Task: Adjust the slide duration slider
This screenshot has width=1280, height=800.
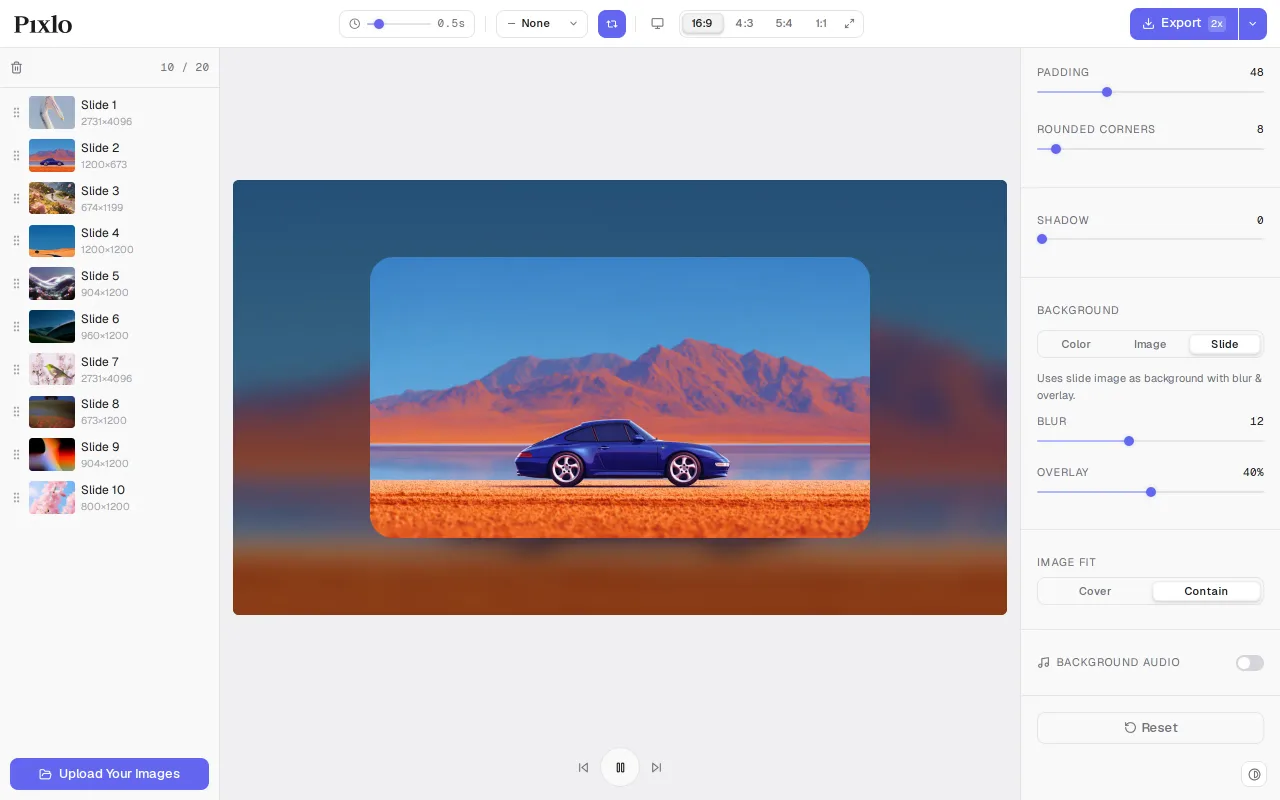Action: click(x=398, y=24)
